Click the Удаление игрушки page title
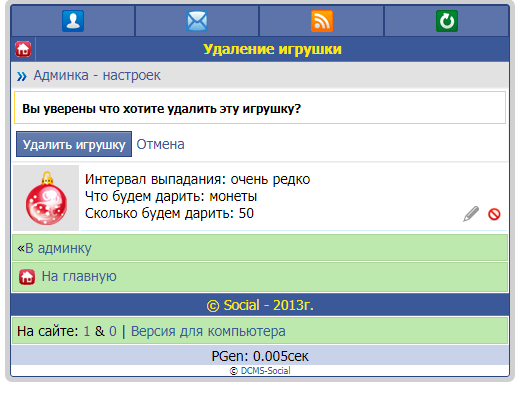 point(272,49)
